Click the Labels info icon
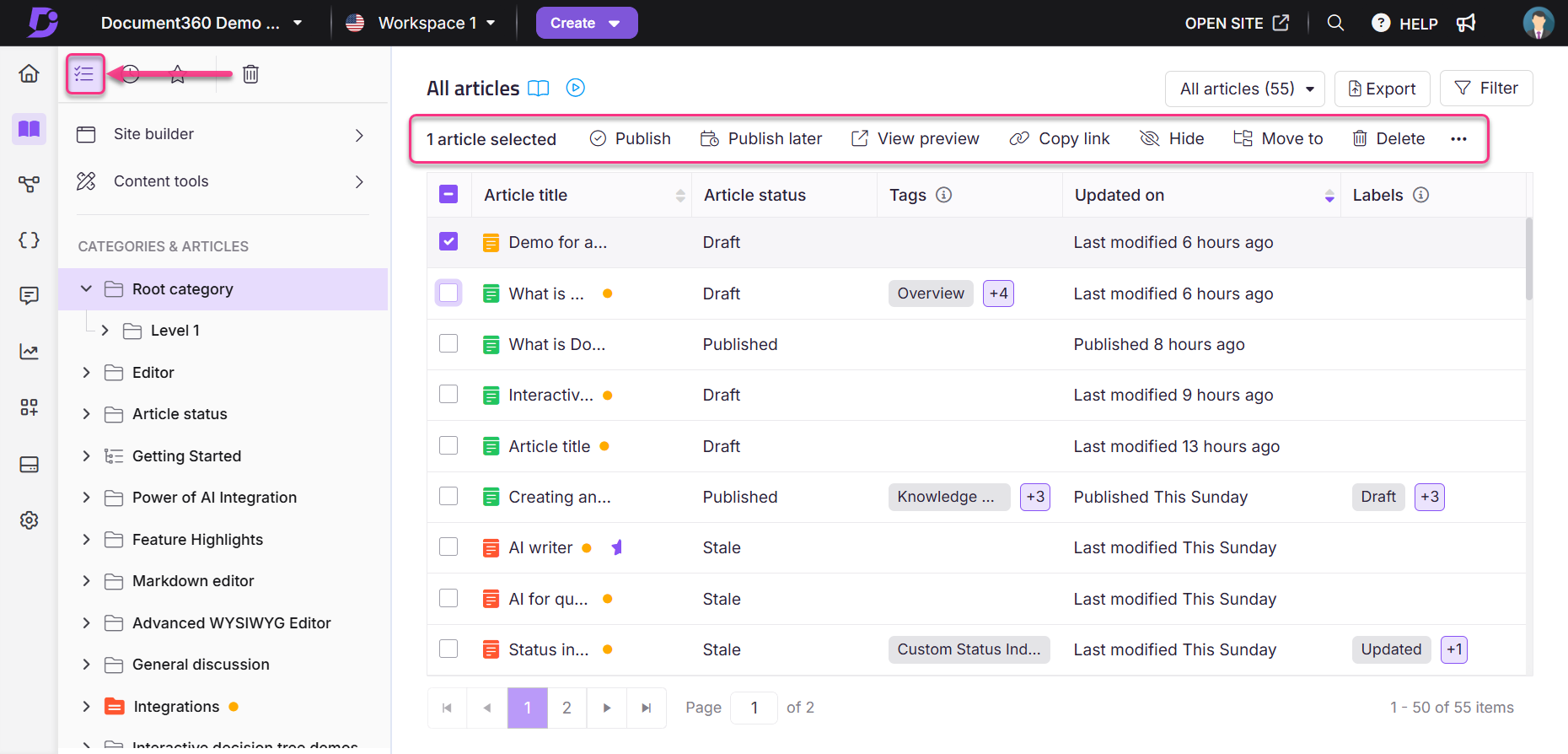The height and width of the screenshot is (754, 1568). click(x=1421, y=195)
